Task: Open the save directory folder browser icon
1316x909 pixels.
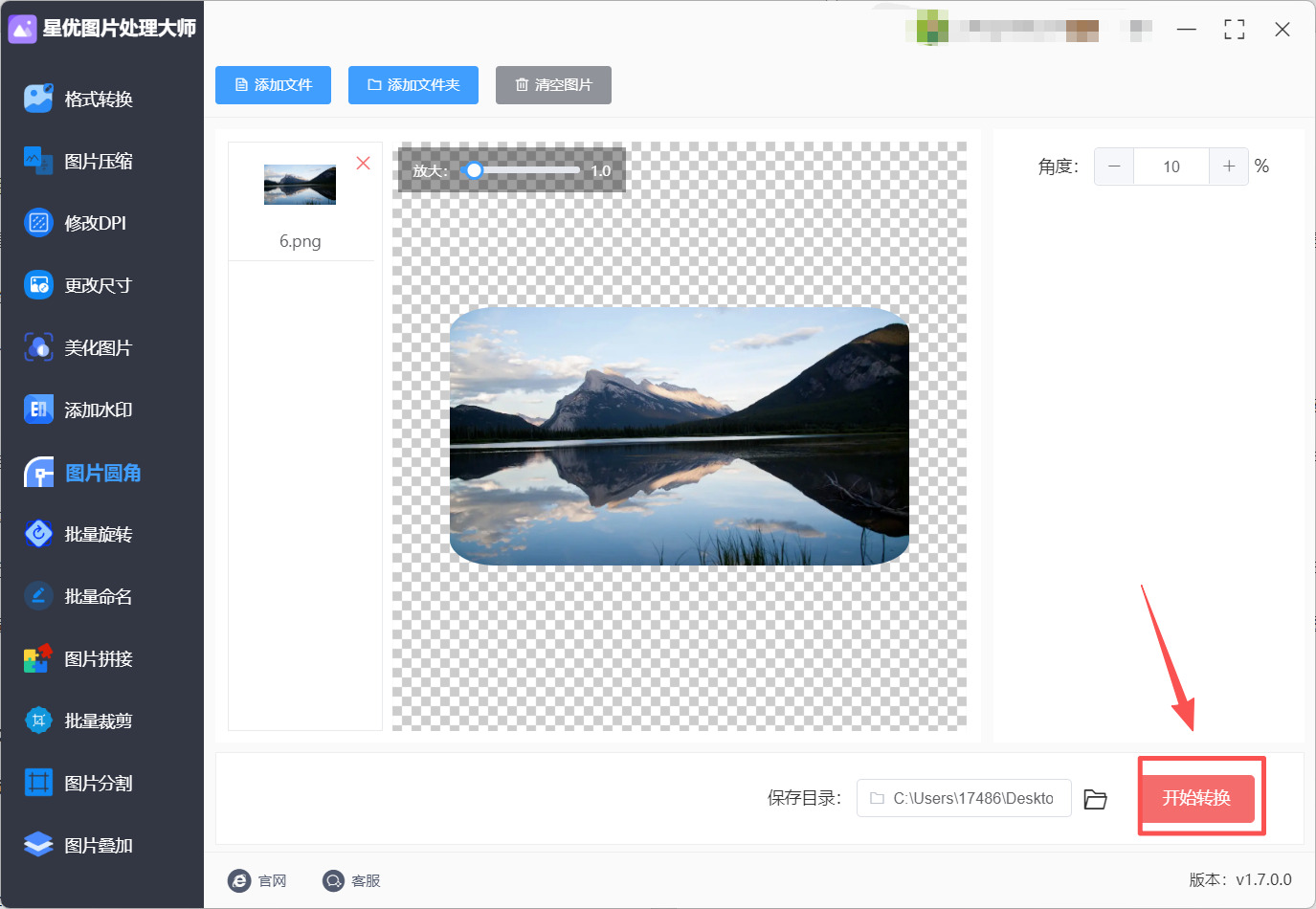Action: [x=1095, y=799]
